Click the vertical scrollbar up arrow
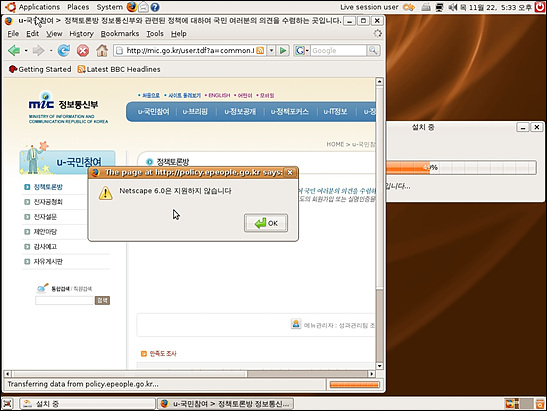547x411 pixels. click(x=380, y=82)
